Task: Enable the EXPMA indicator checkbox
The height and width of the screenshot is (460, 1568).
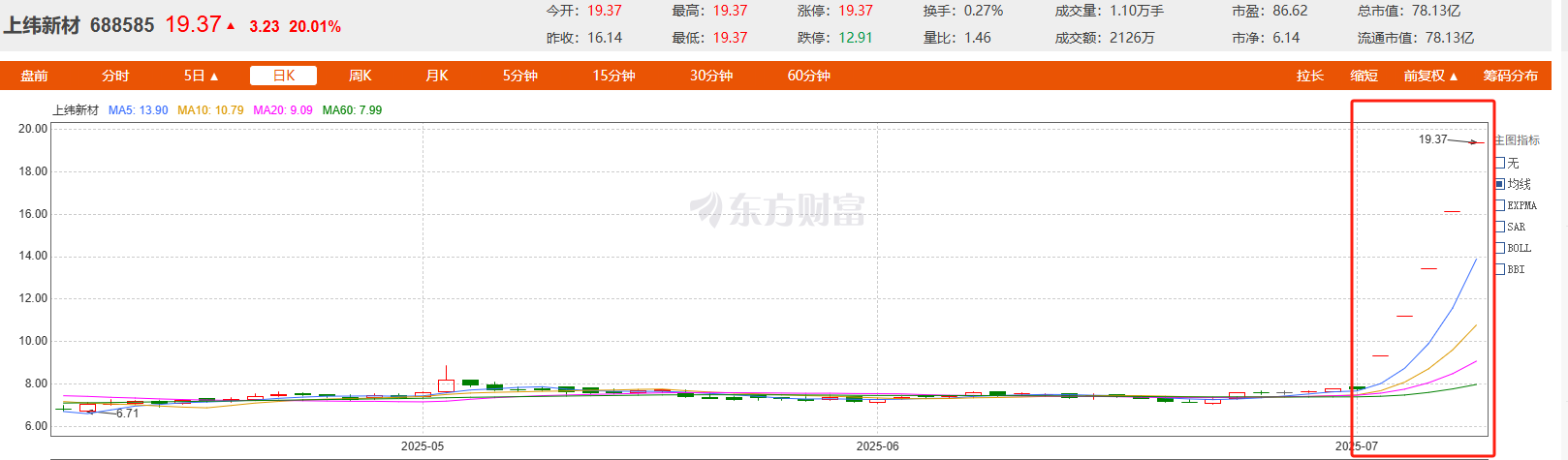Action: coord(1500,205)
